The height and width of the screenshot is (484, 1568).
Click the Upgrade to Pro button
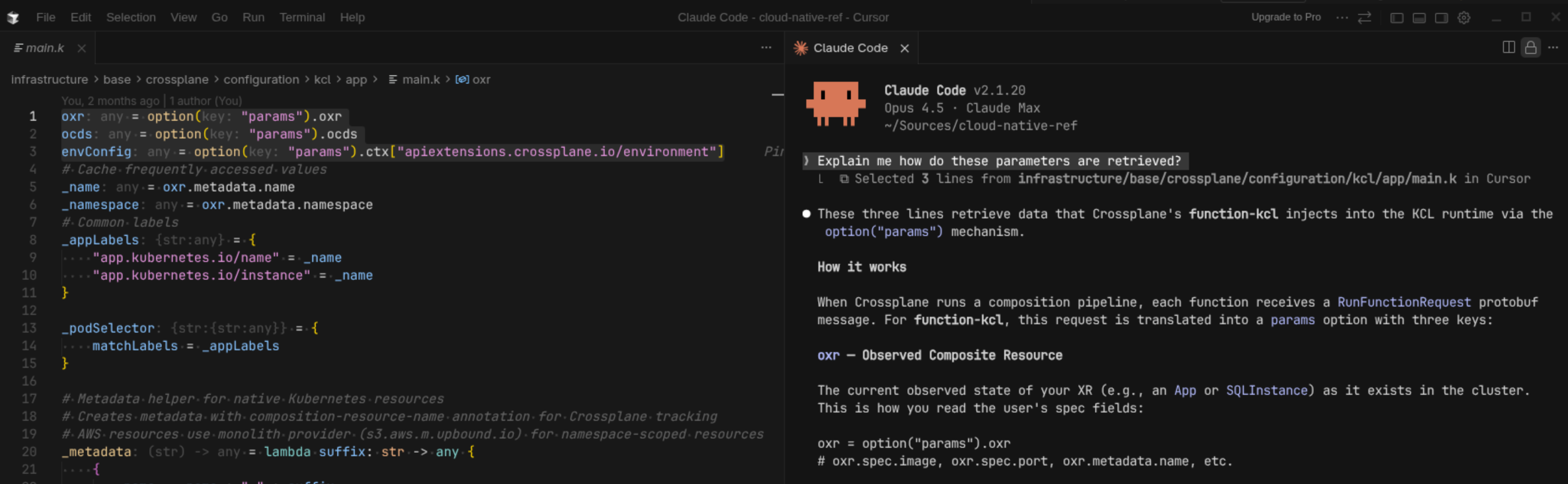(x=1286, y=17)
